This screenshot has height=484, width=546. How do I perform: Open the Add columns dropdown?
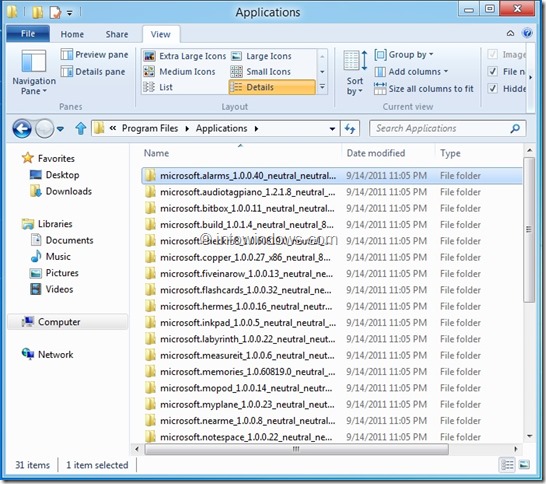[411, 72]
